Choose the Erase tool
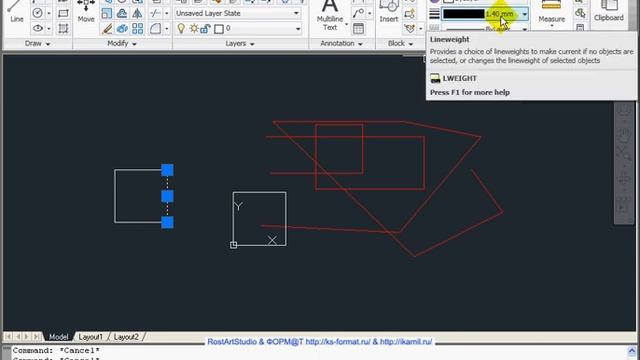The height and width of the screenshot is (360, 640). point(107,29)
